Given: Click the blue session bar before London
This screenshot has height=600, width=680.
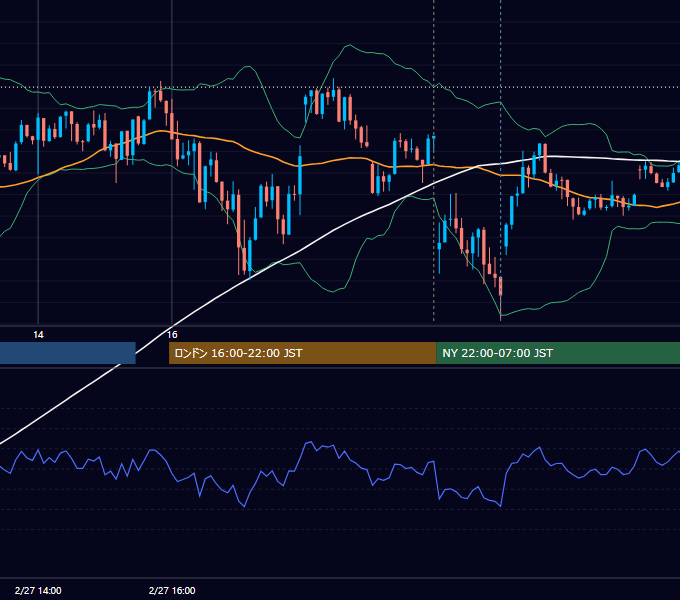Looking at the screenshot, I should pyautogui.click(x=68, y=353).
